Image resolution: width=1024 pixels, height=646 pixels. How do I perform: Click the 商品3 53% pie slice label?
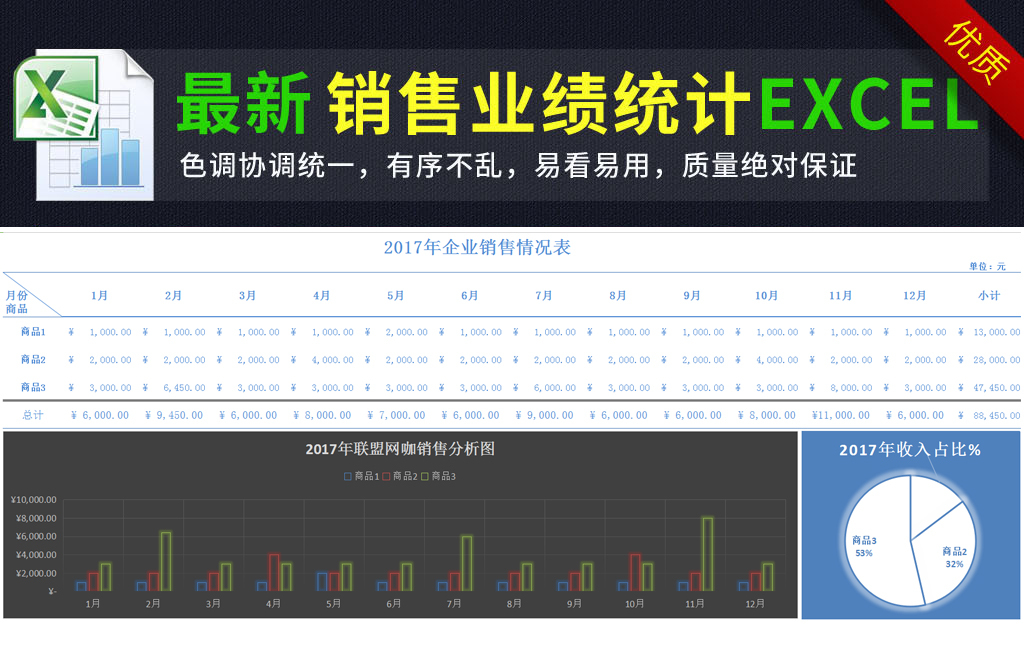click(x=864, y=547)
